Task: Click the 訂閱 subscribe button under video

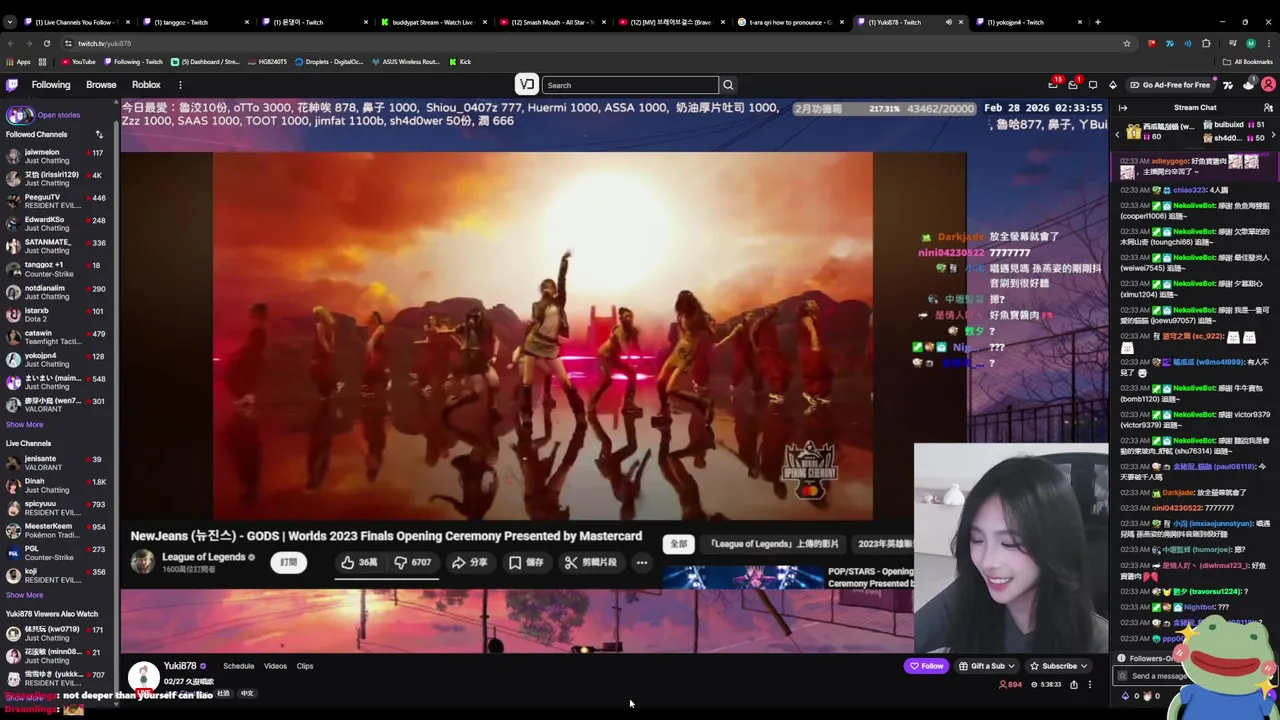Action: point(288,562)
